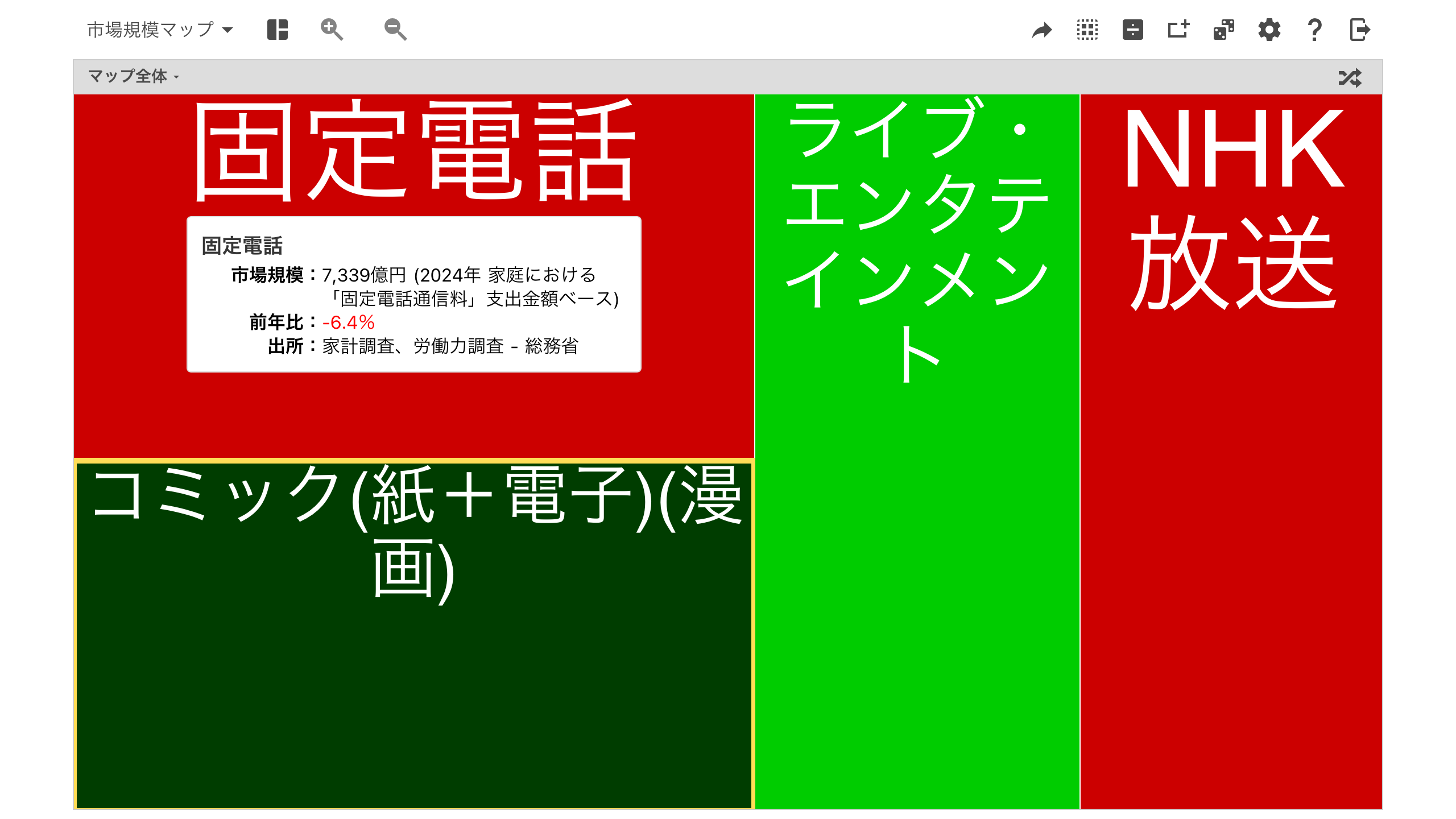Open settings with the gear icon
The image size is (1456, 819).
[x=1269, y=30]
